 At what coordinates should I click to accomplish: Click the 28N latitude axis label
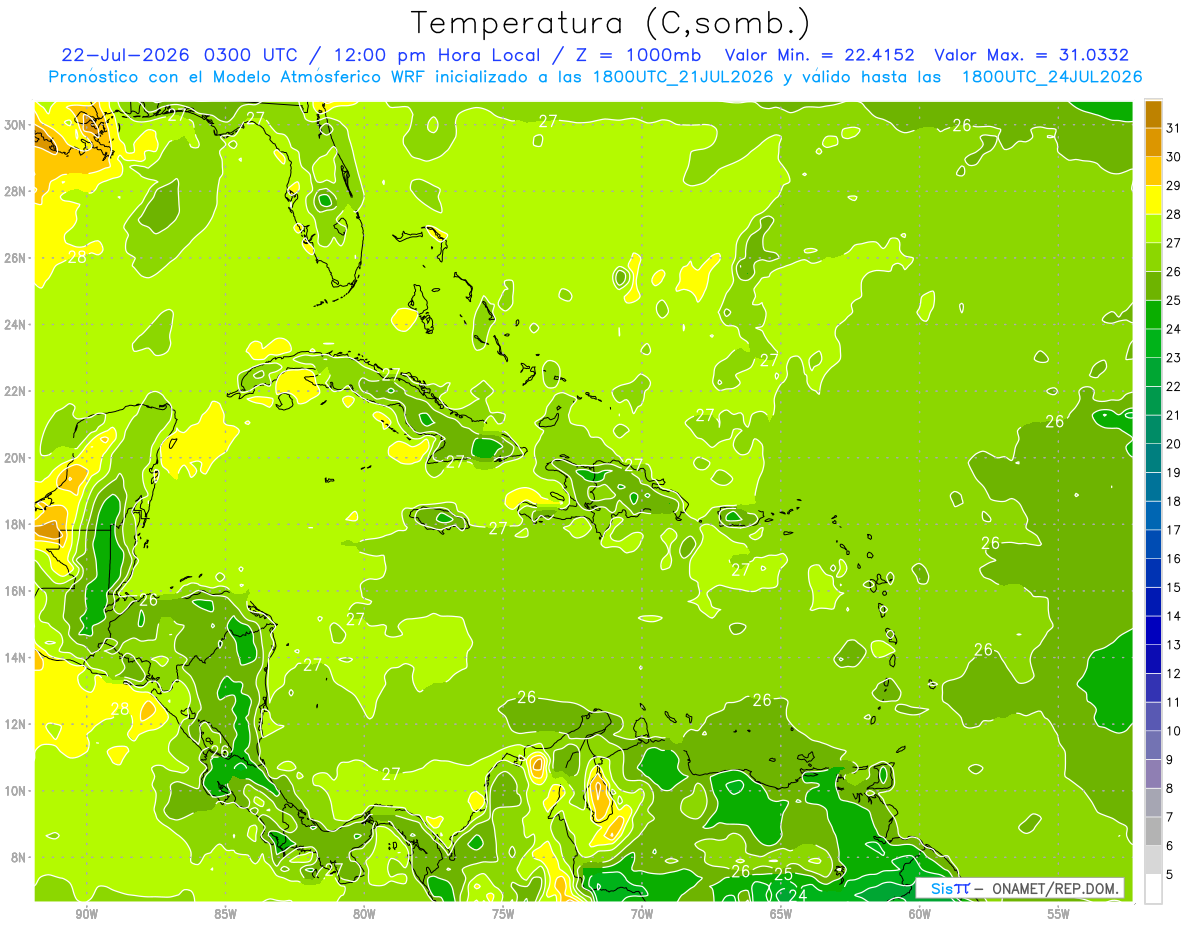pos(15,191)
